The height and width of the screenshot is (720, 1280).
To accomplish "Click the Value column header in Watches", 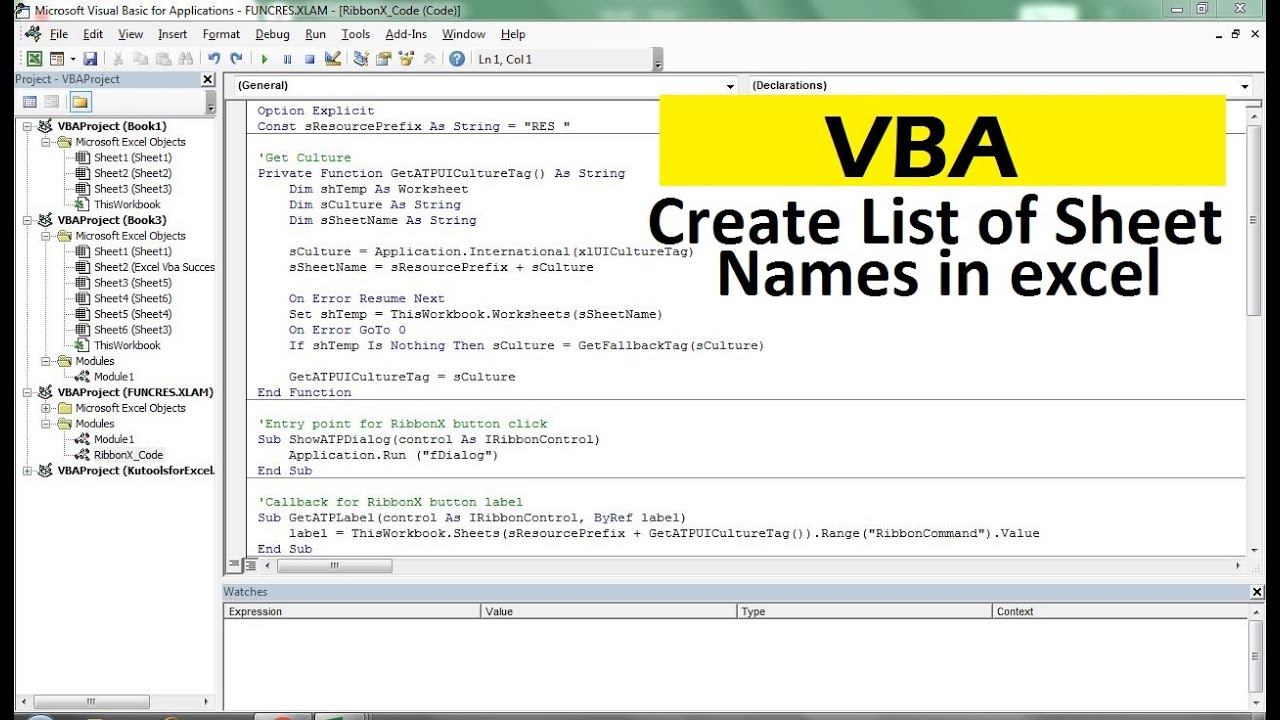I will 609,611.
